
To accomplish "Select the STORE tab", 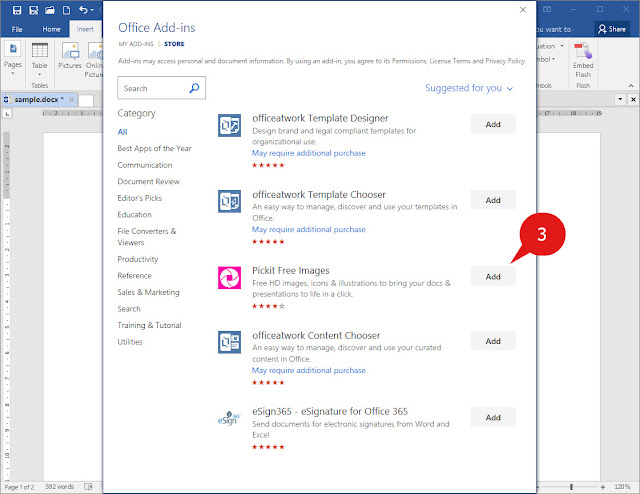I will [174, 44].
